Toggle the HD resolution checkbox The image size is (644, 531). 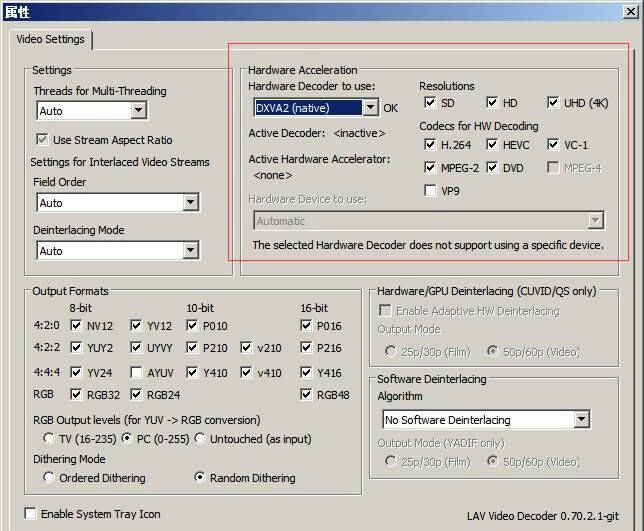pyautogui.click(x=492, y=102)
